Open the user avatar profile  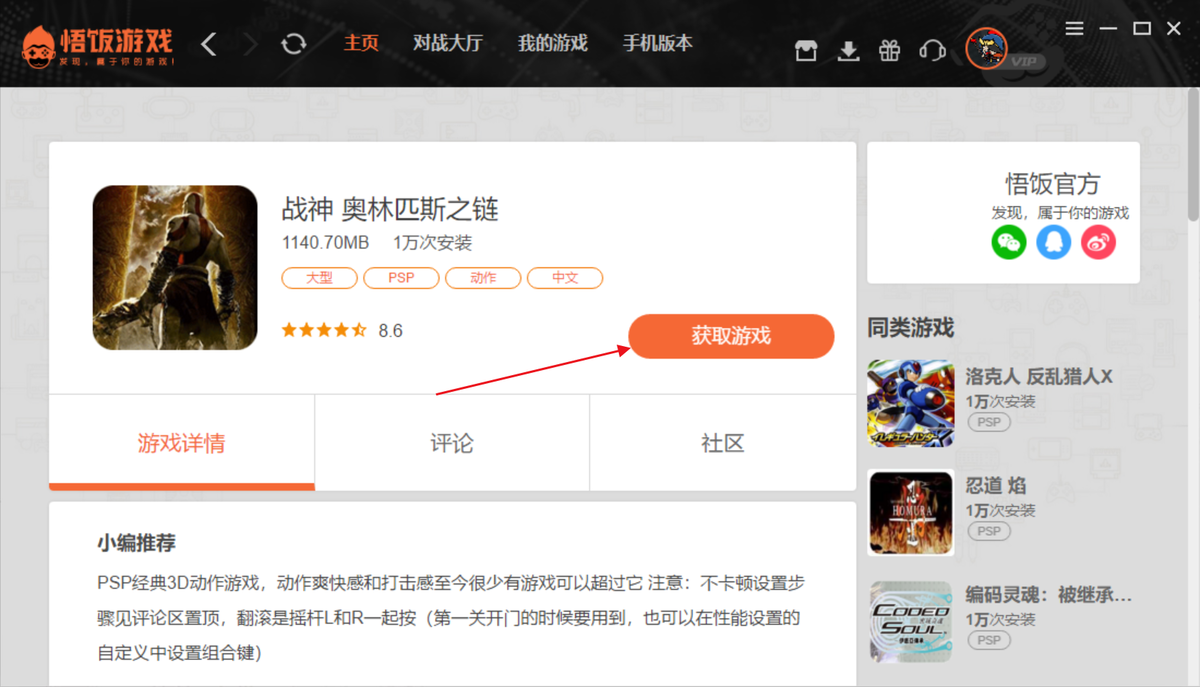(986, 48)
